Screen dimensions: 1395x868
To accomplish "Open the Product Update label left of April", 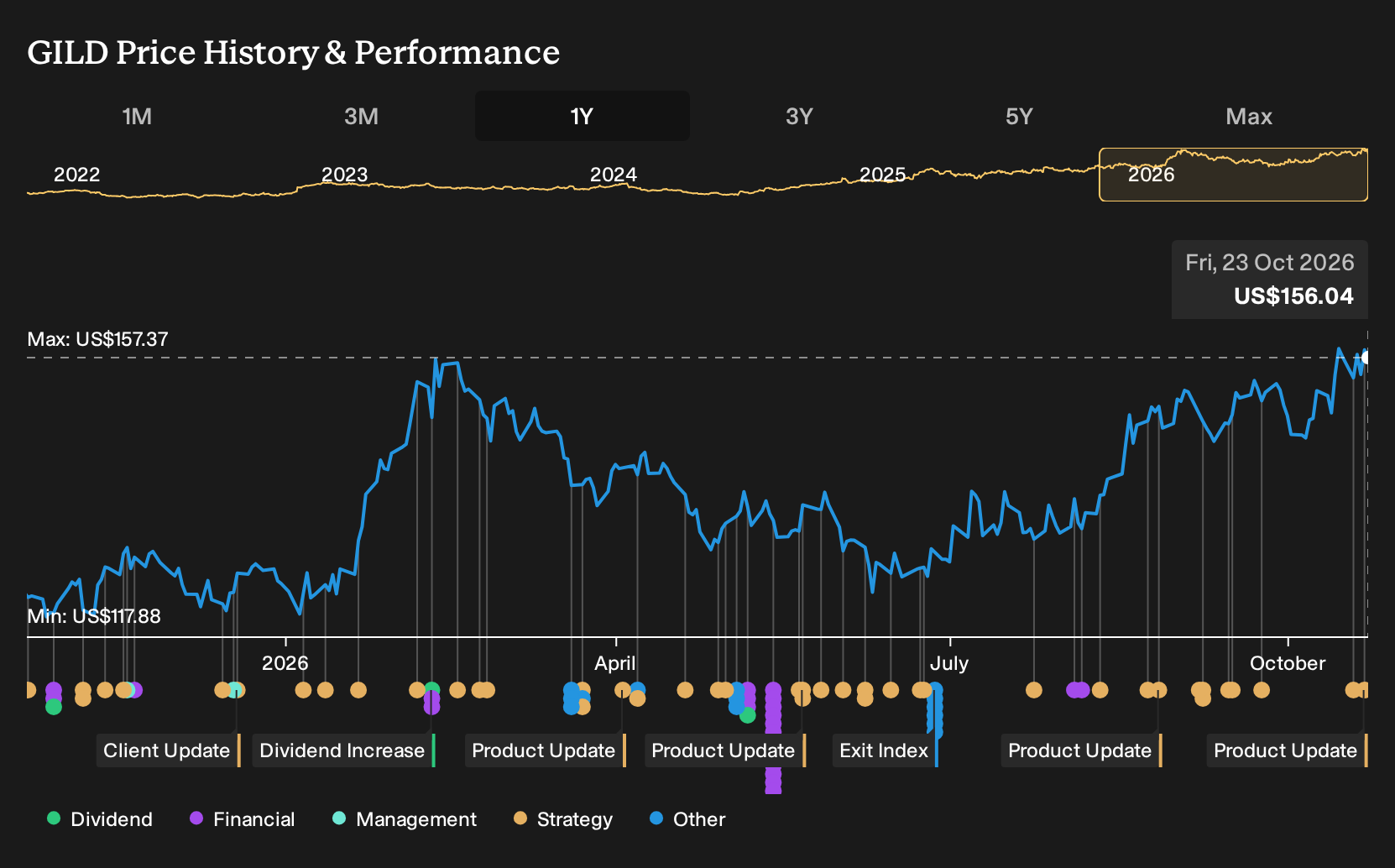I will pos(546,750).
